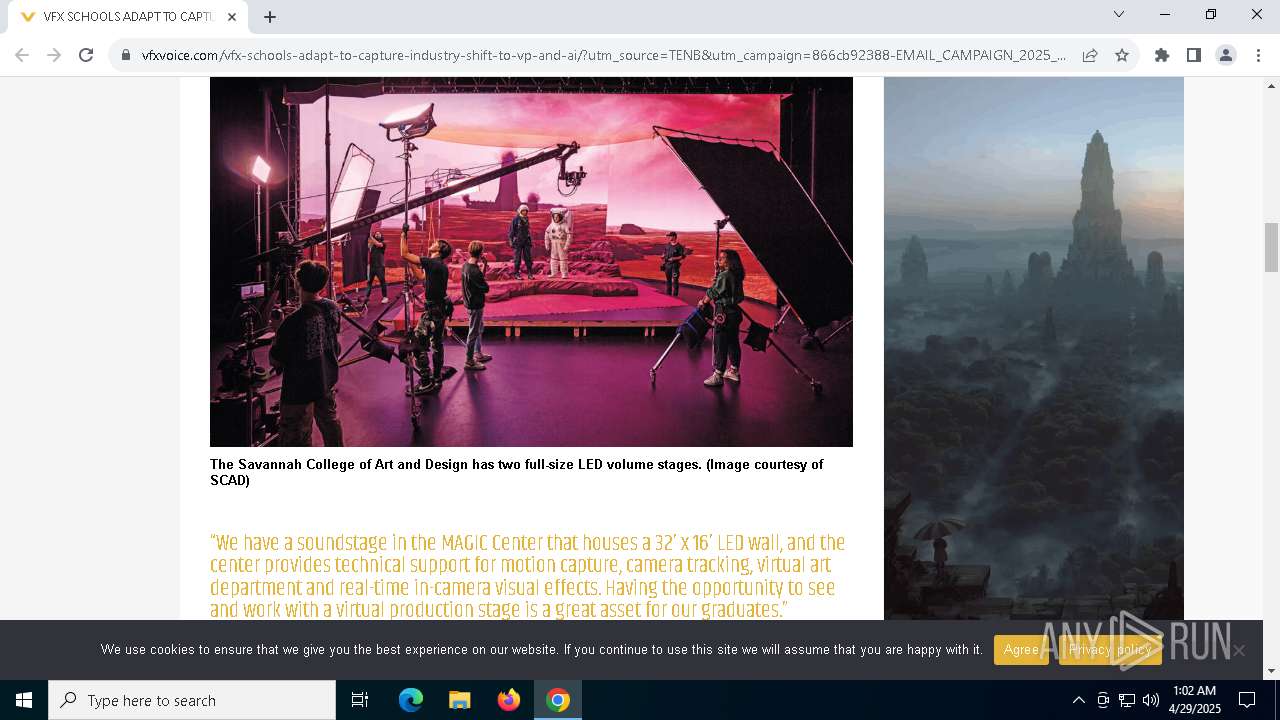
Task: Click the LED volume stage photo
Action: [x=531, y=262]
